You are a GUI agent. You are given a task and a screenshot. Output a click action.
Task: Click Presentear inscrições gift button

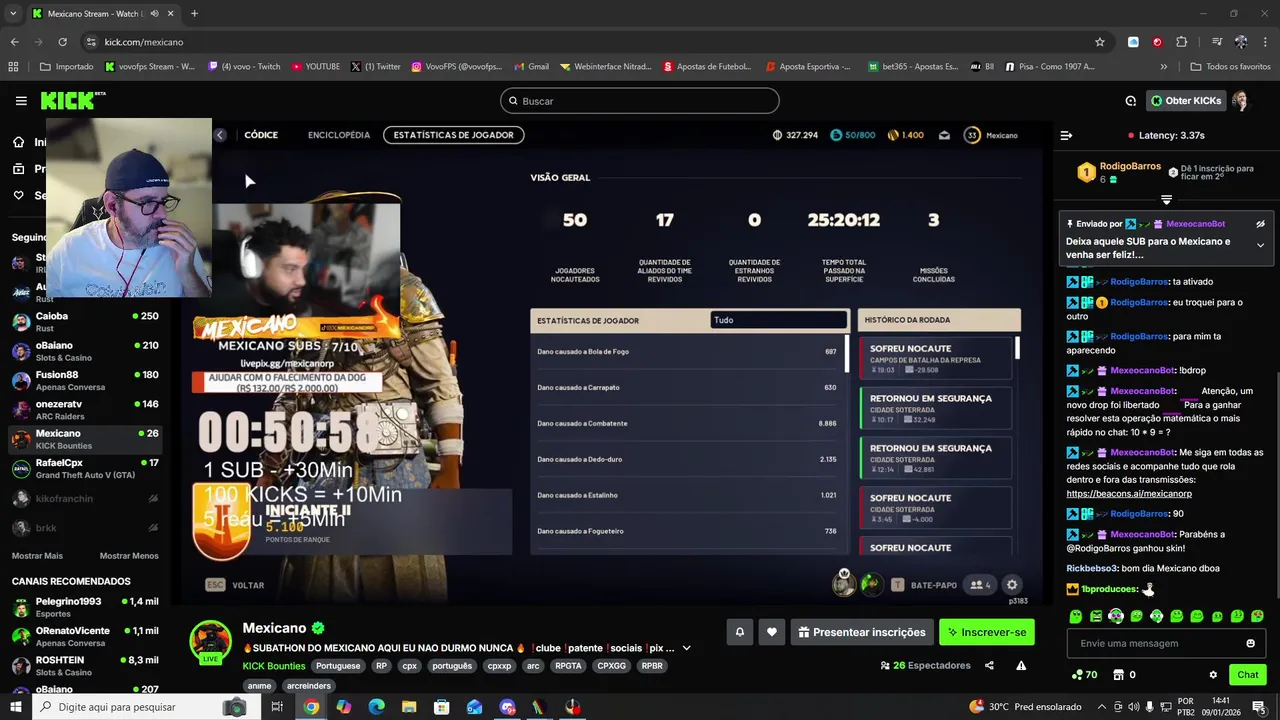861,632
